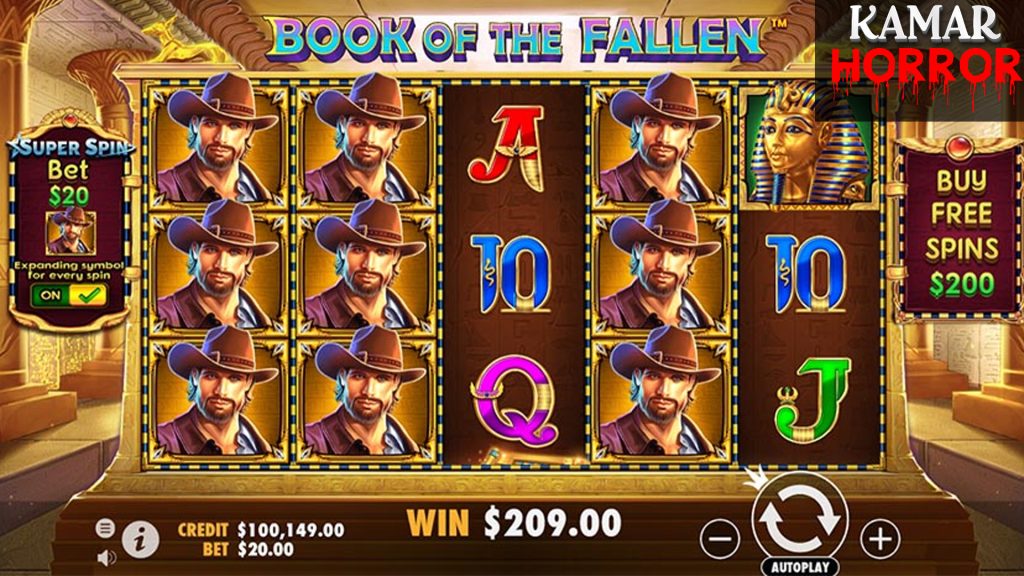Click the Super Spin explorer thumbnail
The width and height of the screenshot is (1024, 576).
click(71, 232)
